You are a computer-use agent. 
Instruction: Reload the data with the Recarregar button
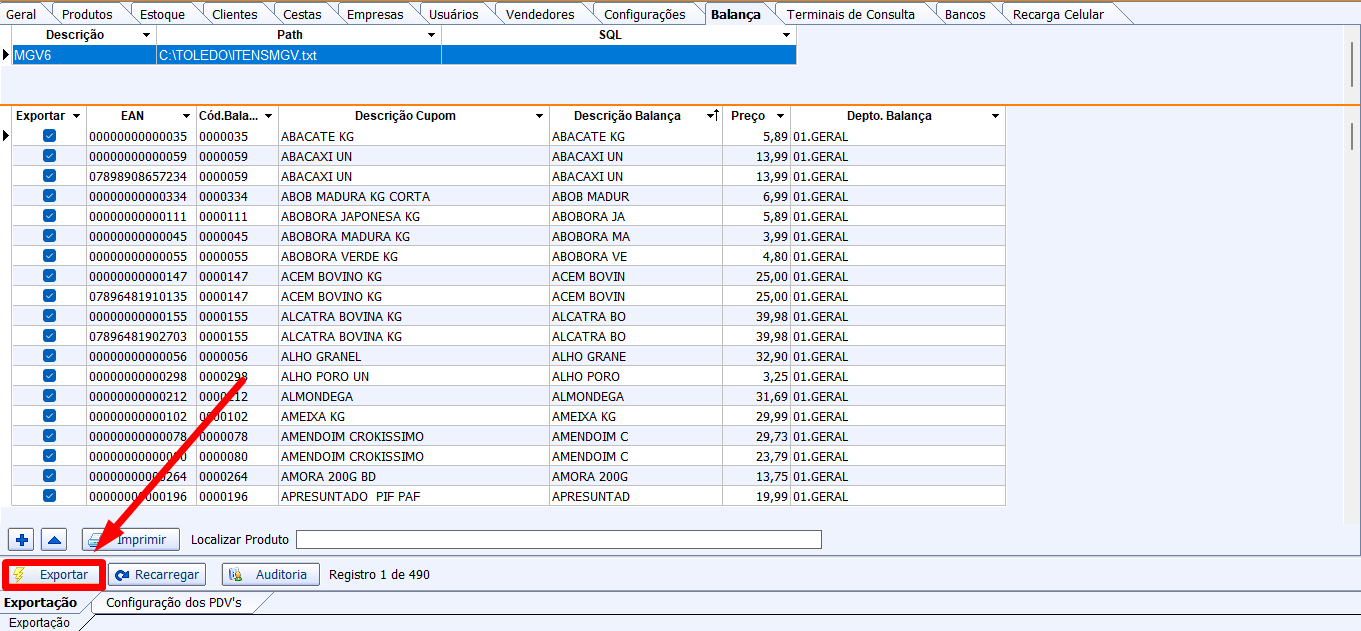[x=157, y=575]
